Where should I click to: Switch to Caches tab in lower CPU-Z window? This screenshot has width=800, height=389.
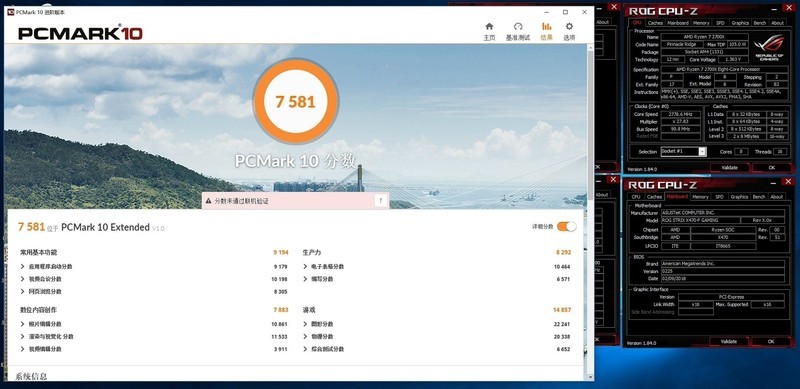654,197
